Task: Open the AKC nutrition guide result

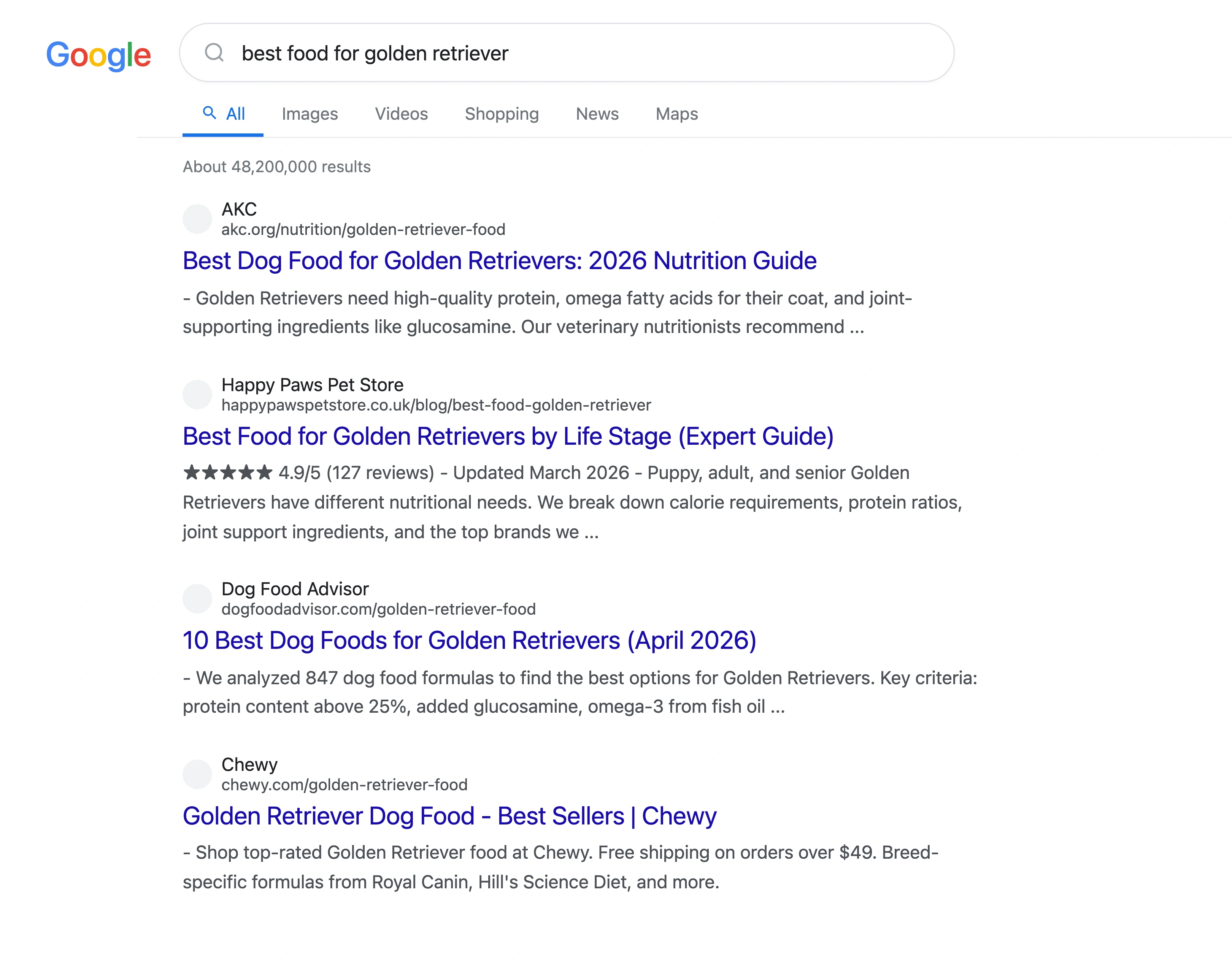Action: (500, 261)
